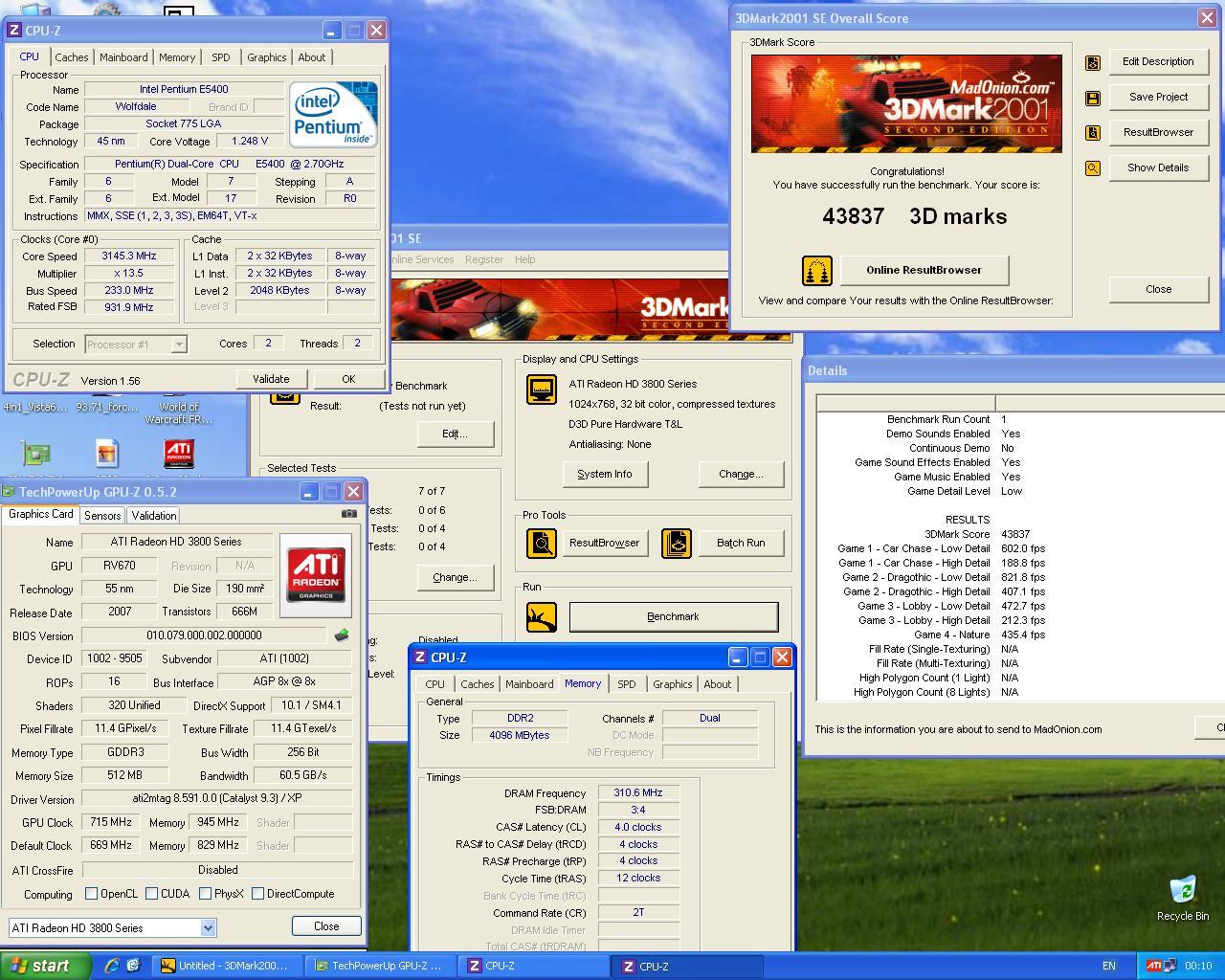The image size is (1225, 980).
Task: Click the Save Project floppy disk icon
Action: click(x=1092, y=98)
